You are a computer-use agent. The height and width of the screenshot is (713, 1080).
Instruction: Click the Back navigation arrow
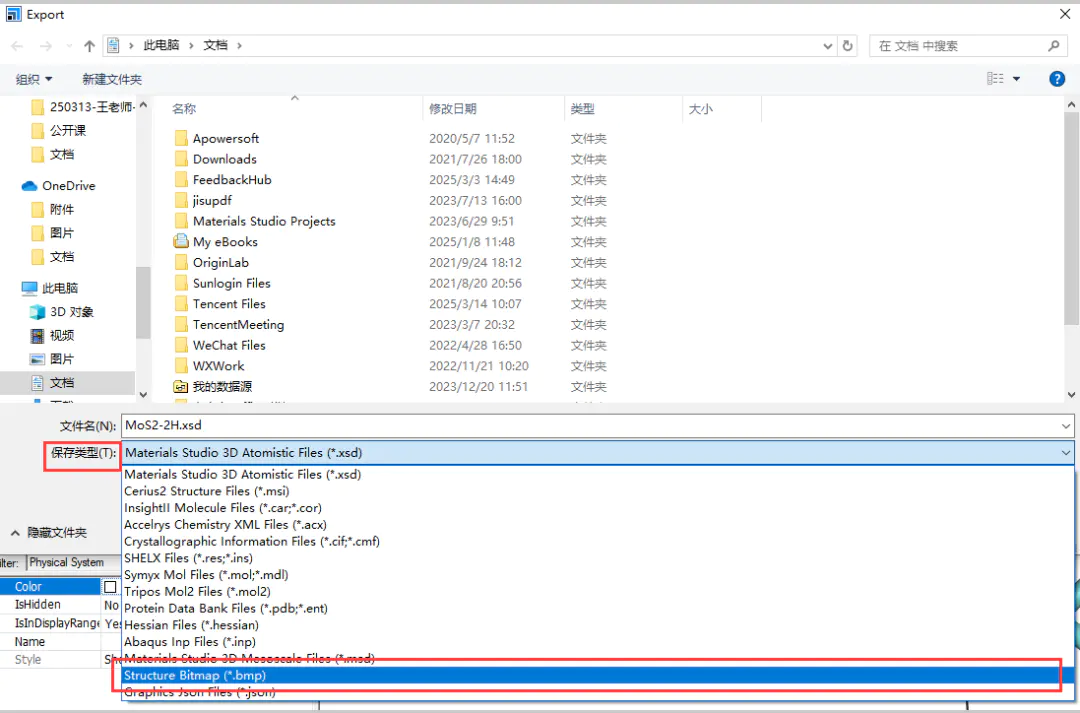click(17, 46)
